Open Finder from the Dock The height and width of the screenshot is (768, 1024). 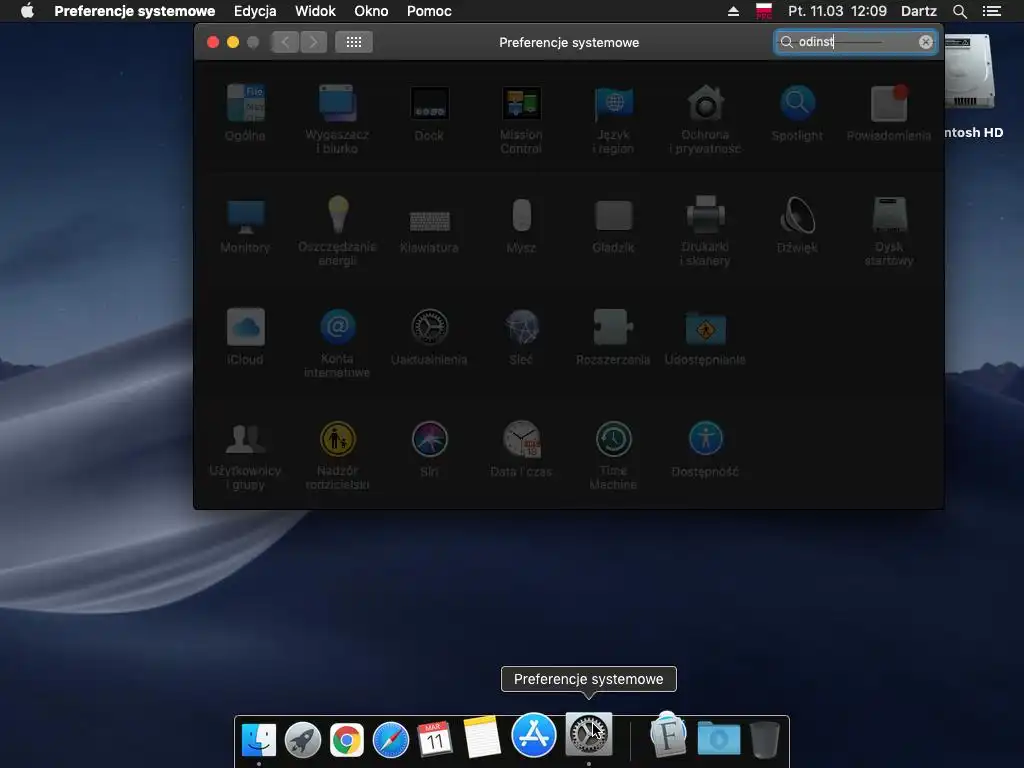(259, 740)
